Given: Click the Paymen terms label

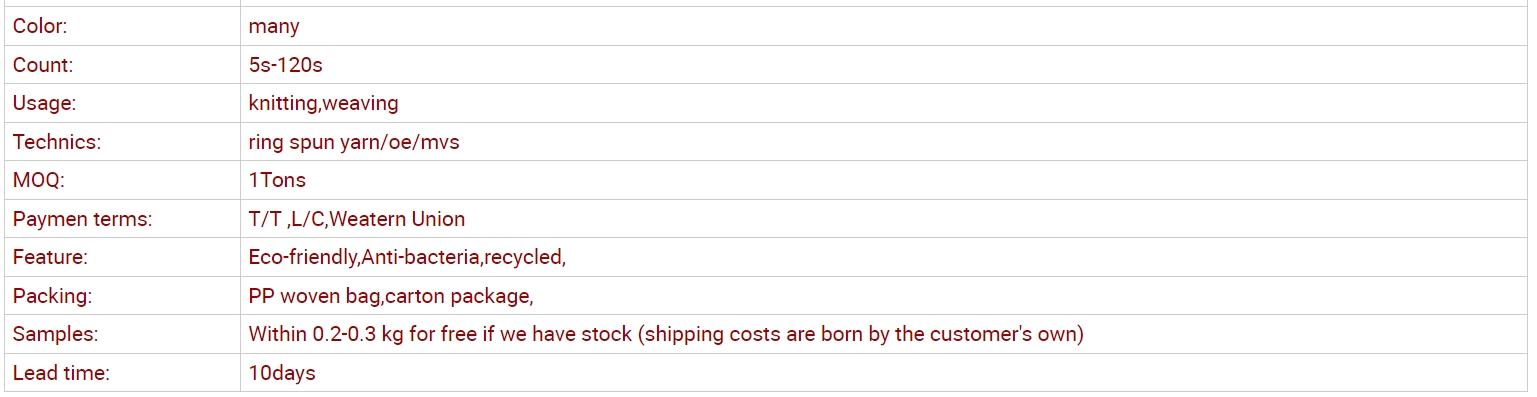Looking at the screenshot, I should click(82, 219).
